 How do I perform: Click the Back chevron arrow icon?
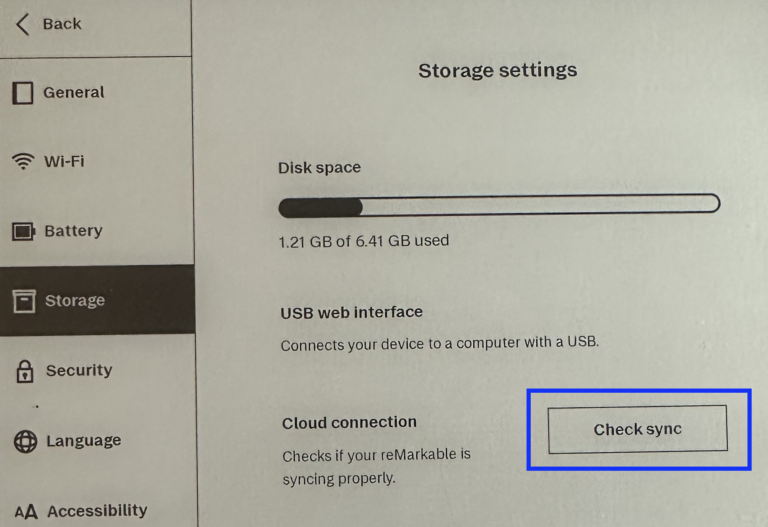click(x=22, y=24)
